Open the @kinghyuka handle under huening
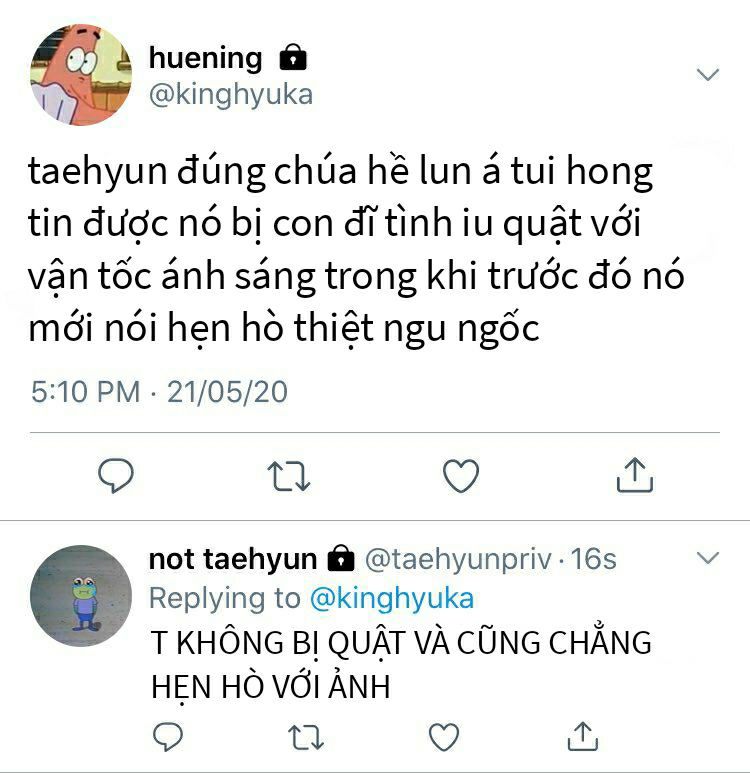Image resolution: width=750 pixels, height=773 pixels. pos(231,95)
